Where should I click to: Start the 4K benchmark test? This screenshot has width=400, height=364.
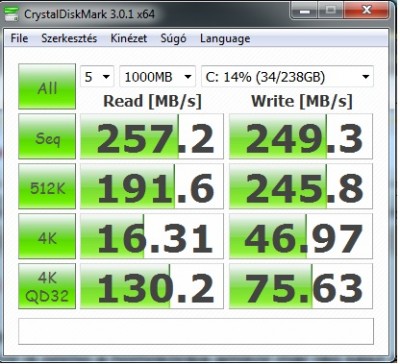click(47, 236)
